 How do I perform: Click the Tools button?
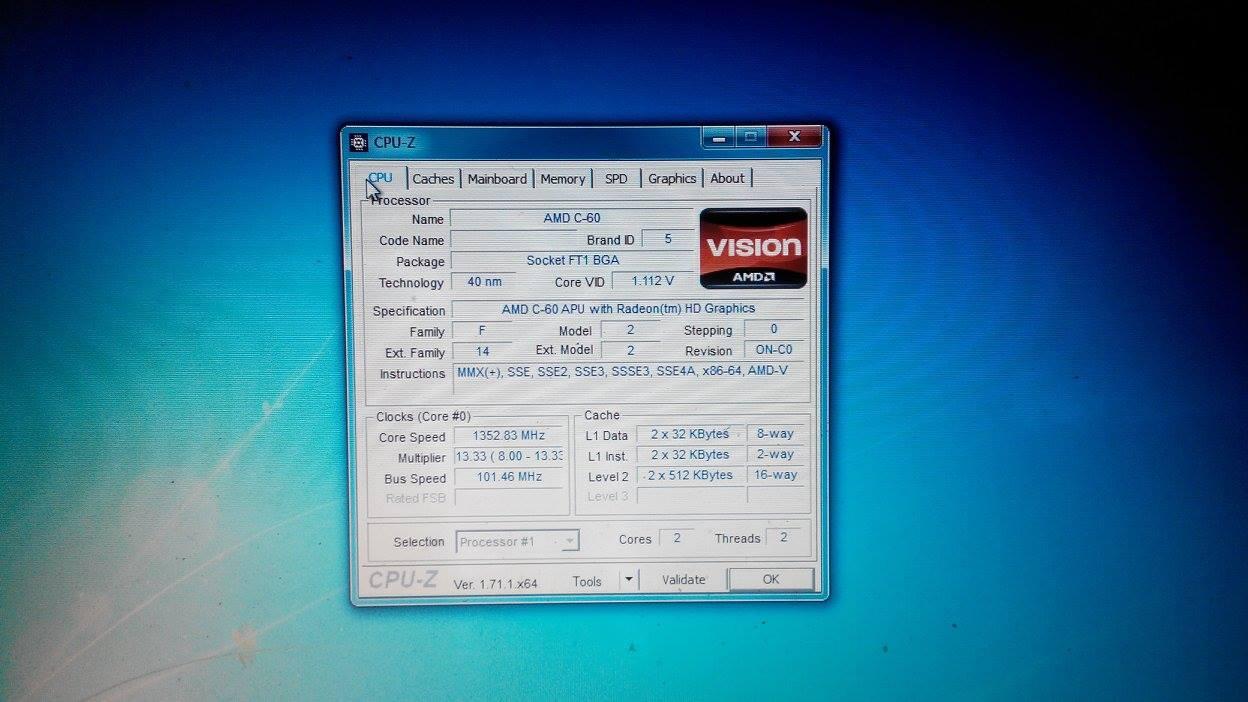587,580
